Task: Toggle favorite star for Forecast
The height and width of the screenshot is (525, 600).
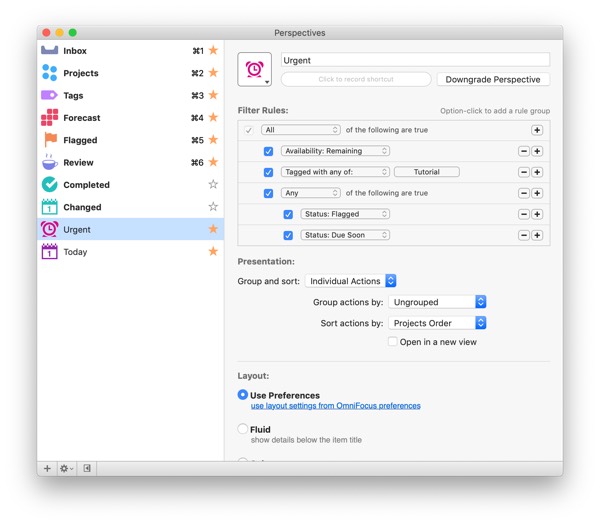Action: (213, 117)
